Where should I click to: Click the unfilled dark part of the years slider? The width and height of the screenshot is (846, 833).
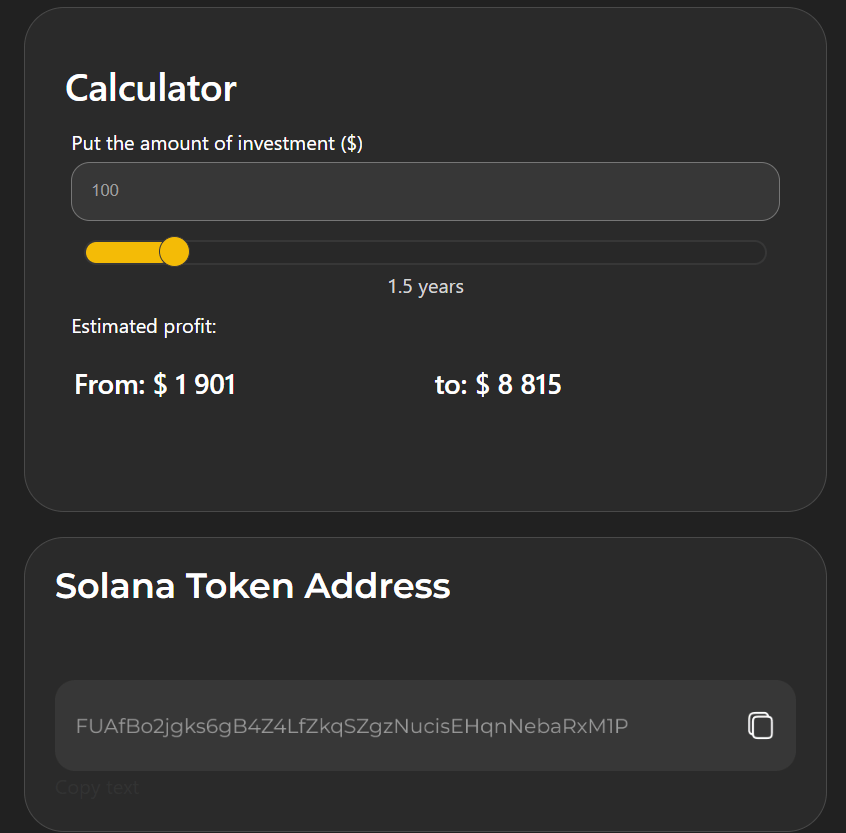click(477, 252)
